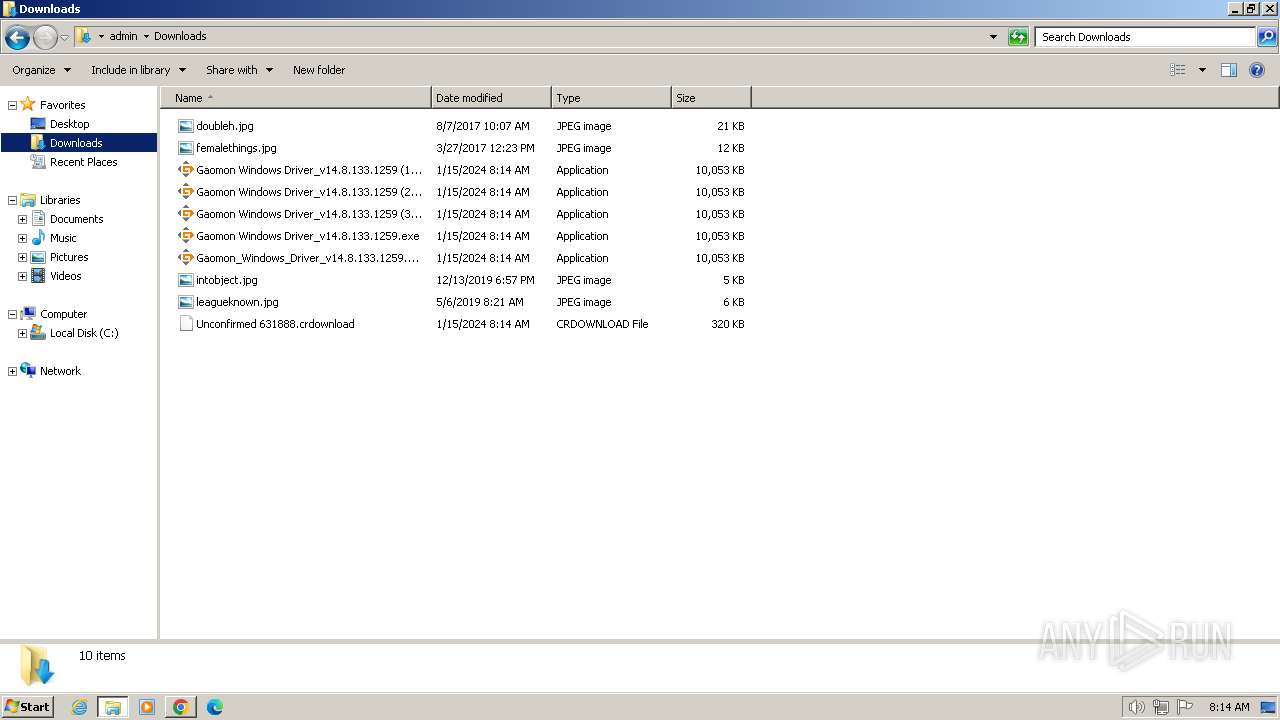Expand Local Disk (C:)
The width and height of the screenshot is (1280, 720).
(22, 333)
